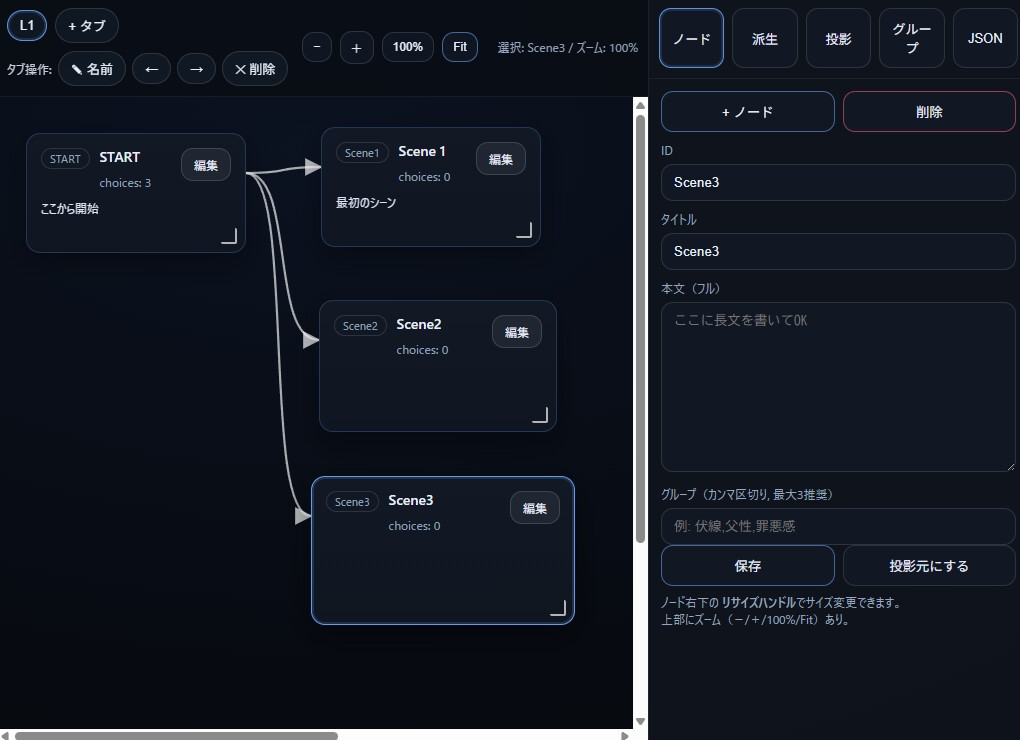1020x740 pixels.
Task: Move the tab left with the ← arrow icon
Action: tap(151, 69)
